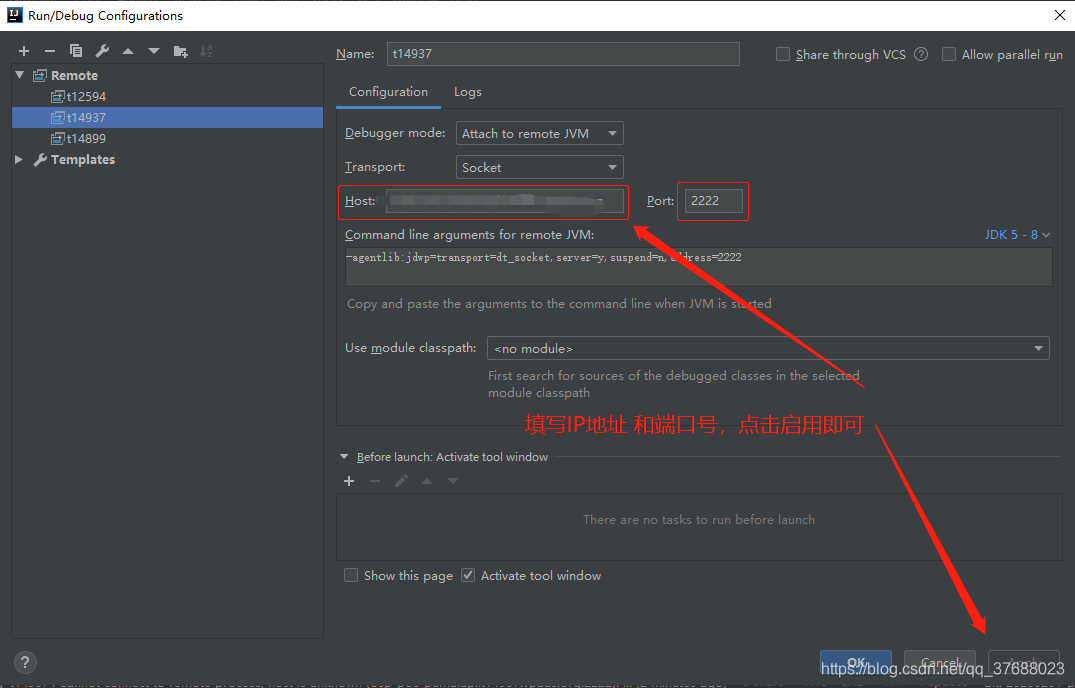Add a new configuration with plus icon
Screen dimensions: 1075x688
tap(24, 51)
